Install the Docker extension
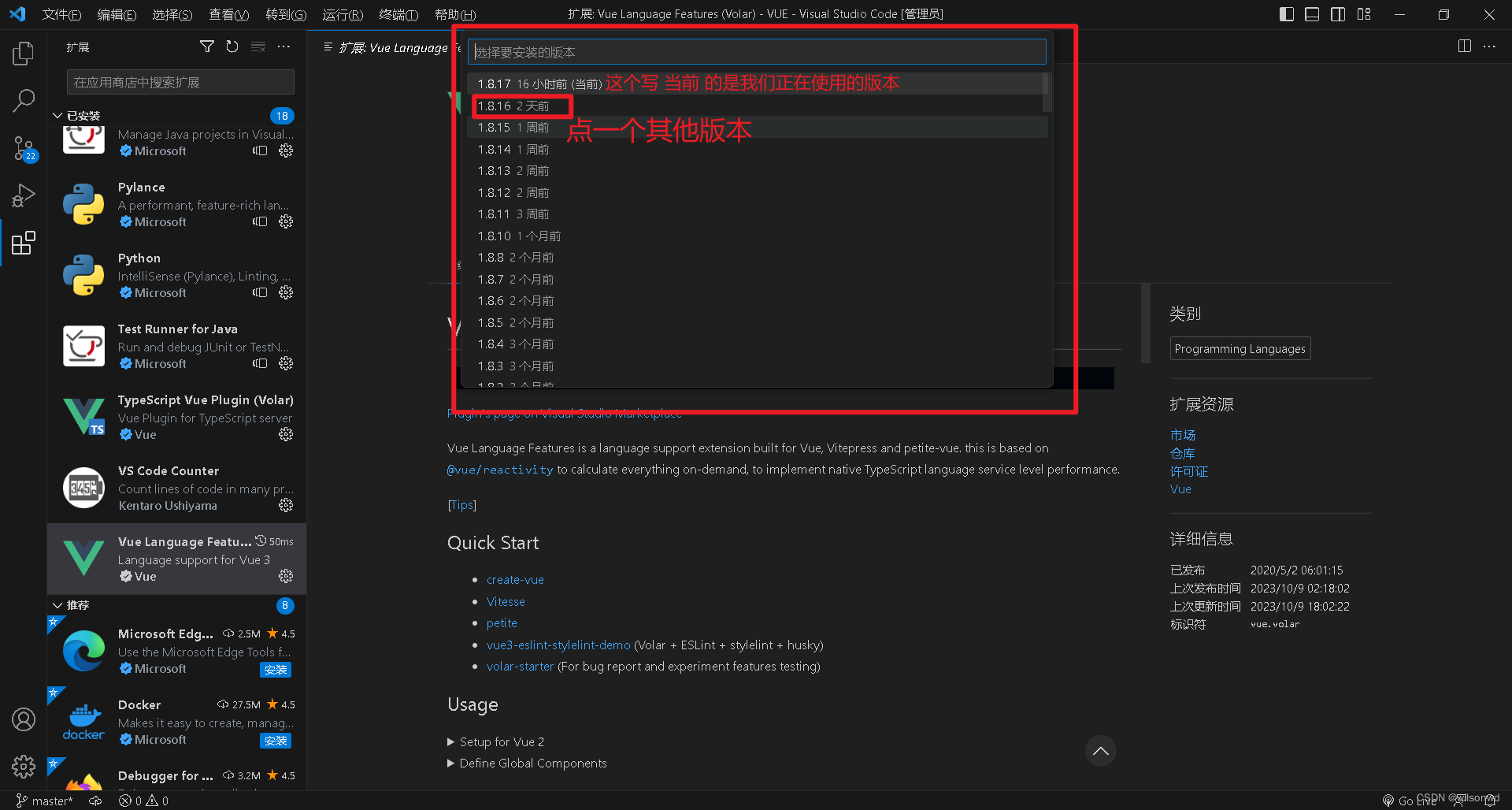 276,740
